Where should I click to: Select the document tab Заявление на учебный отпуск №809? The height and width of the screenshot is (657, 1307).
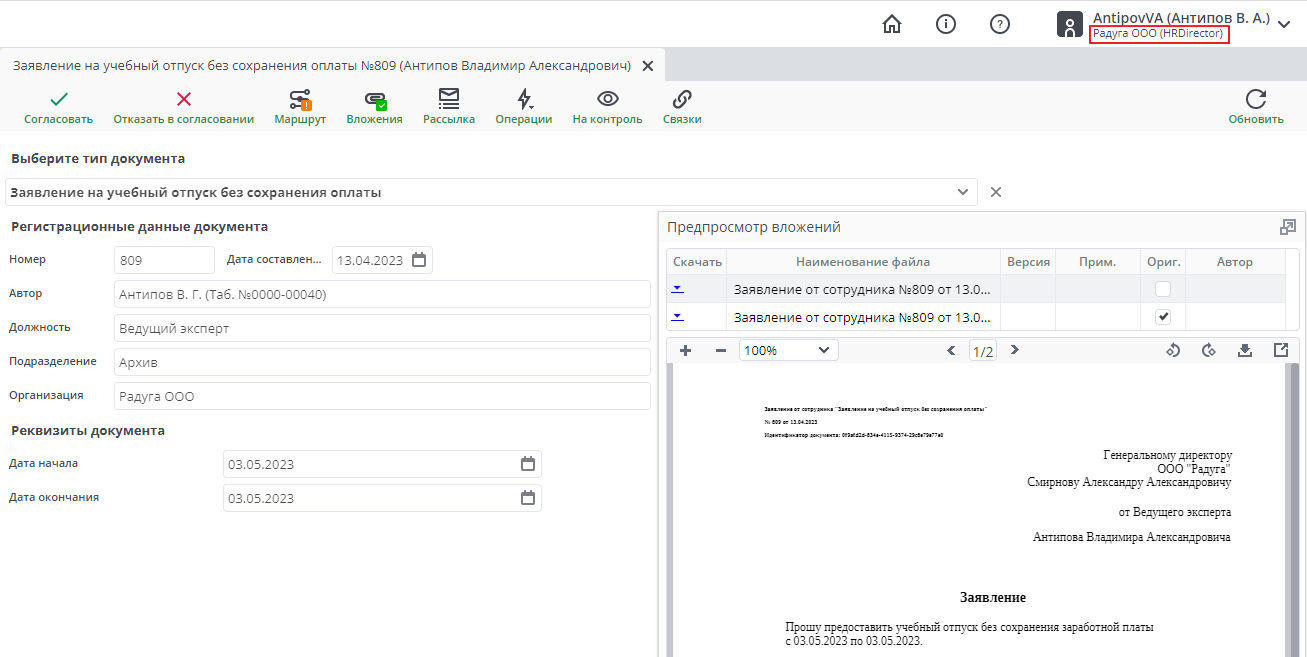321,65
